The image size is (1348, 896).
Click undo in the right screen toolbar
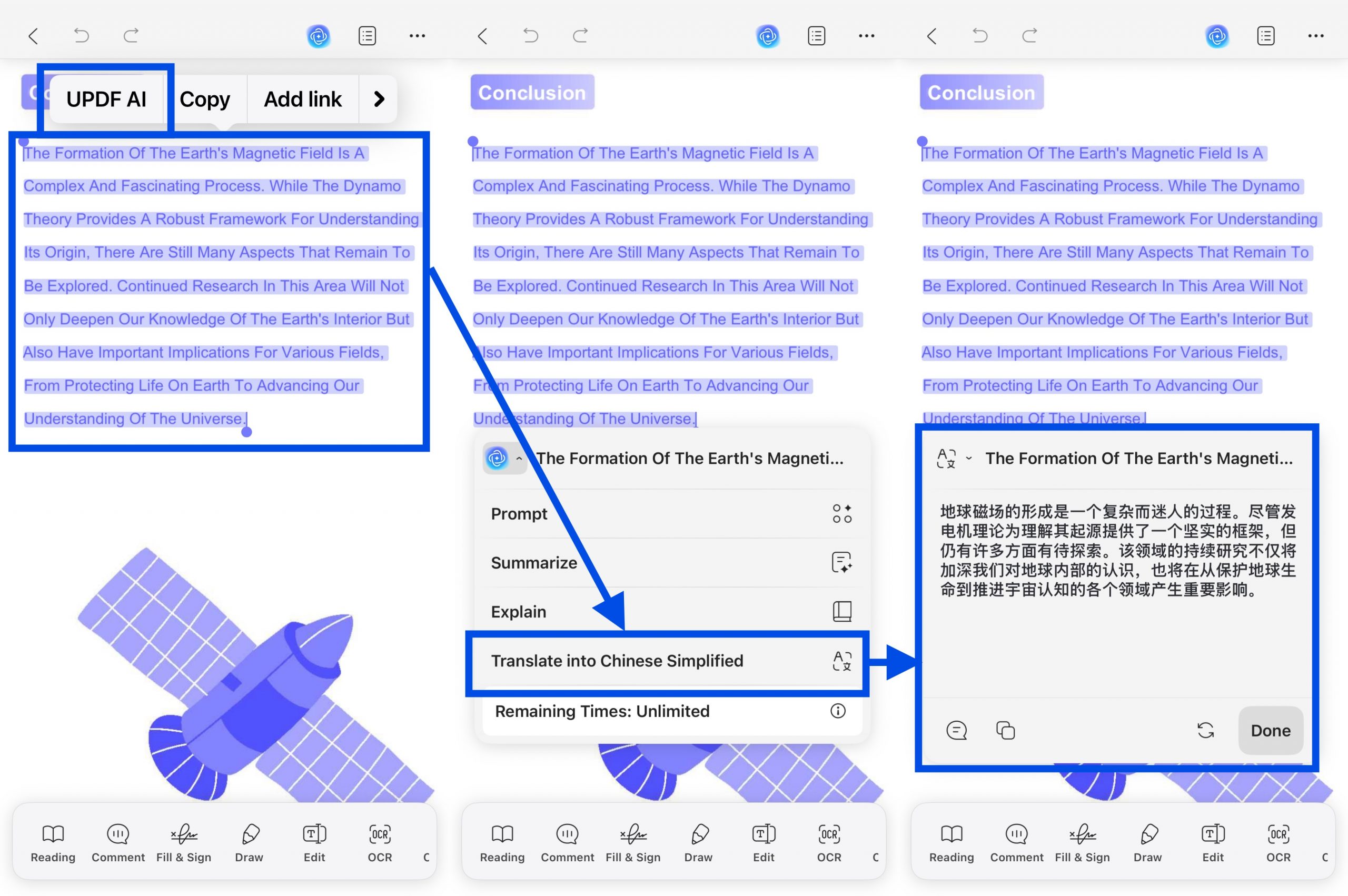click(x=979, y=35)
